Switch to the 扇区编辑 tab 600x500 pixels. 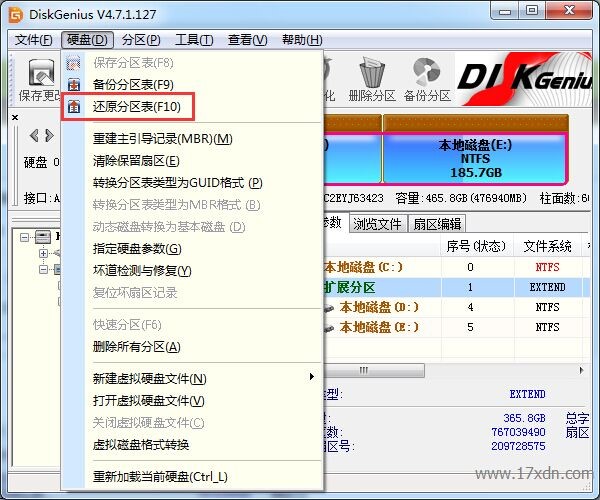pyautogui.click(x=437, y=224)
